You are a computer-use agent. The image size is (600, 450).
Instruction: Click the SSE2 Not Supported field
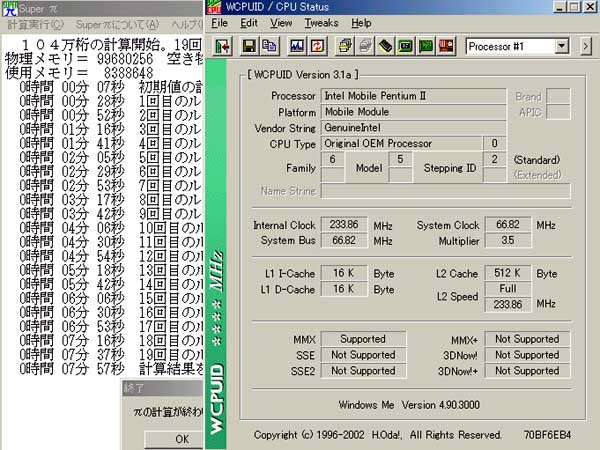pos(364,371)
